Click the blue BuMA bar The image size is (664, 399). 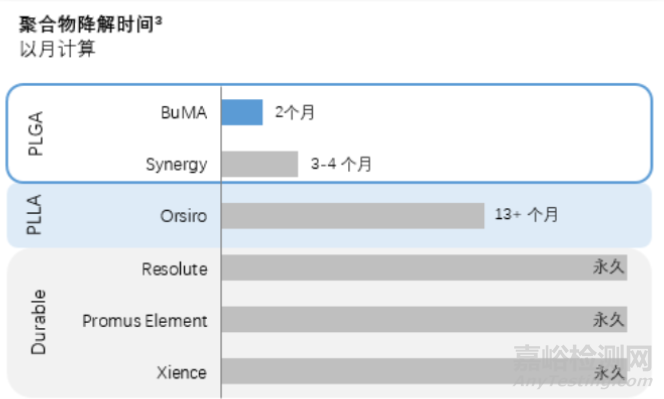coord(242,112)
